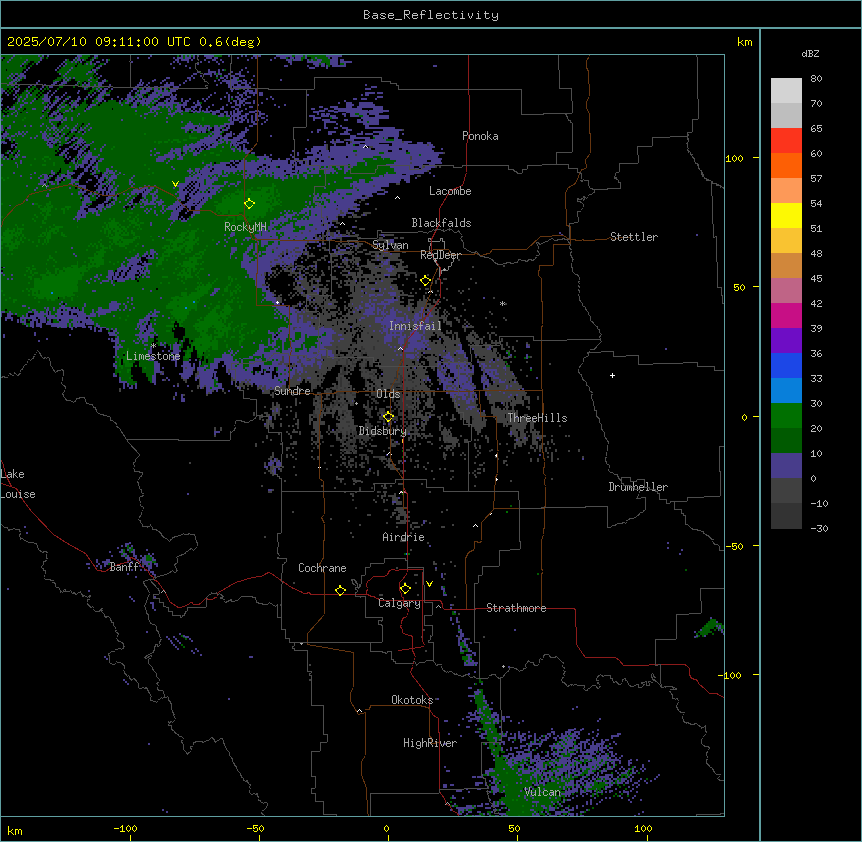Click the Lake Louise label
Screen dimensions: 862x842
pos(18,484)
